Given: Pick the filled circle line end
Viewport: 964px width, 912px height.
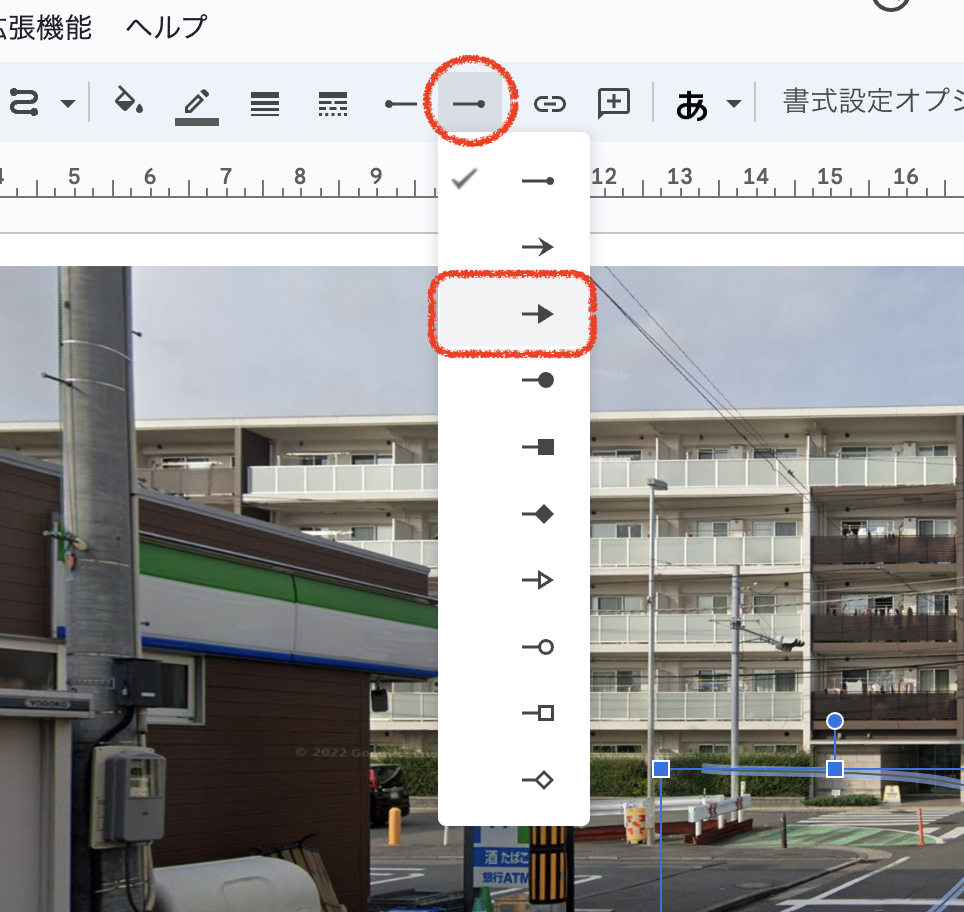Looking at the screenshot, I should [x=538, y=380].
